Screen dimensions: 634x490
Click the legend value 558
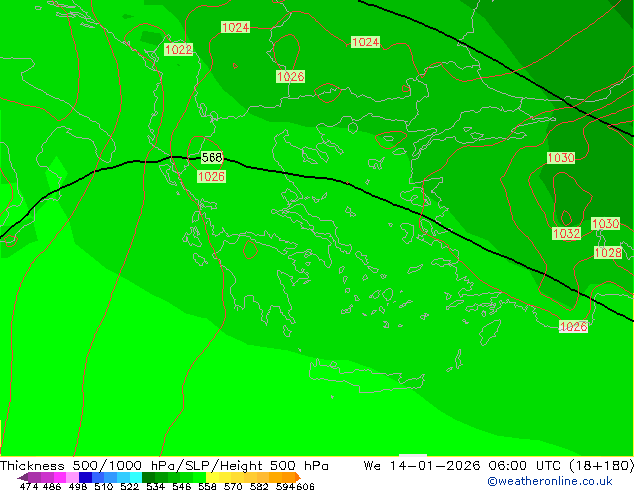207,486
